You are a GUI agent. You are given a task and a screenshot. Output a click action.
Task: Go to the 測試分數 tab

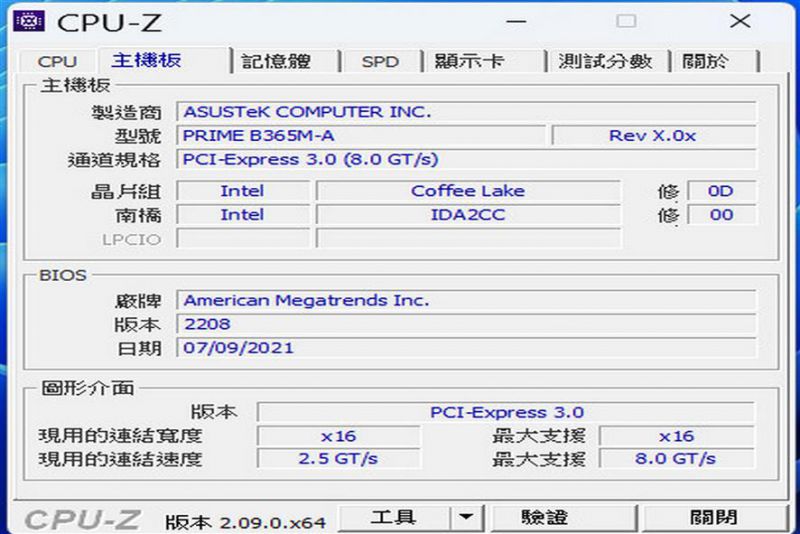click(x=605, y=62)
